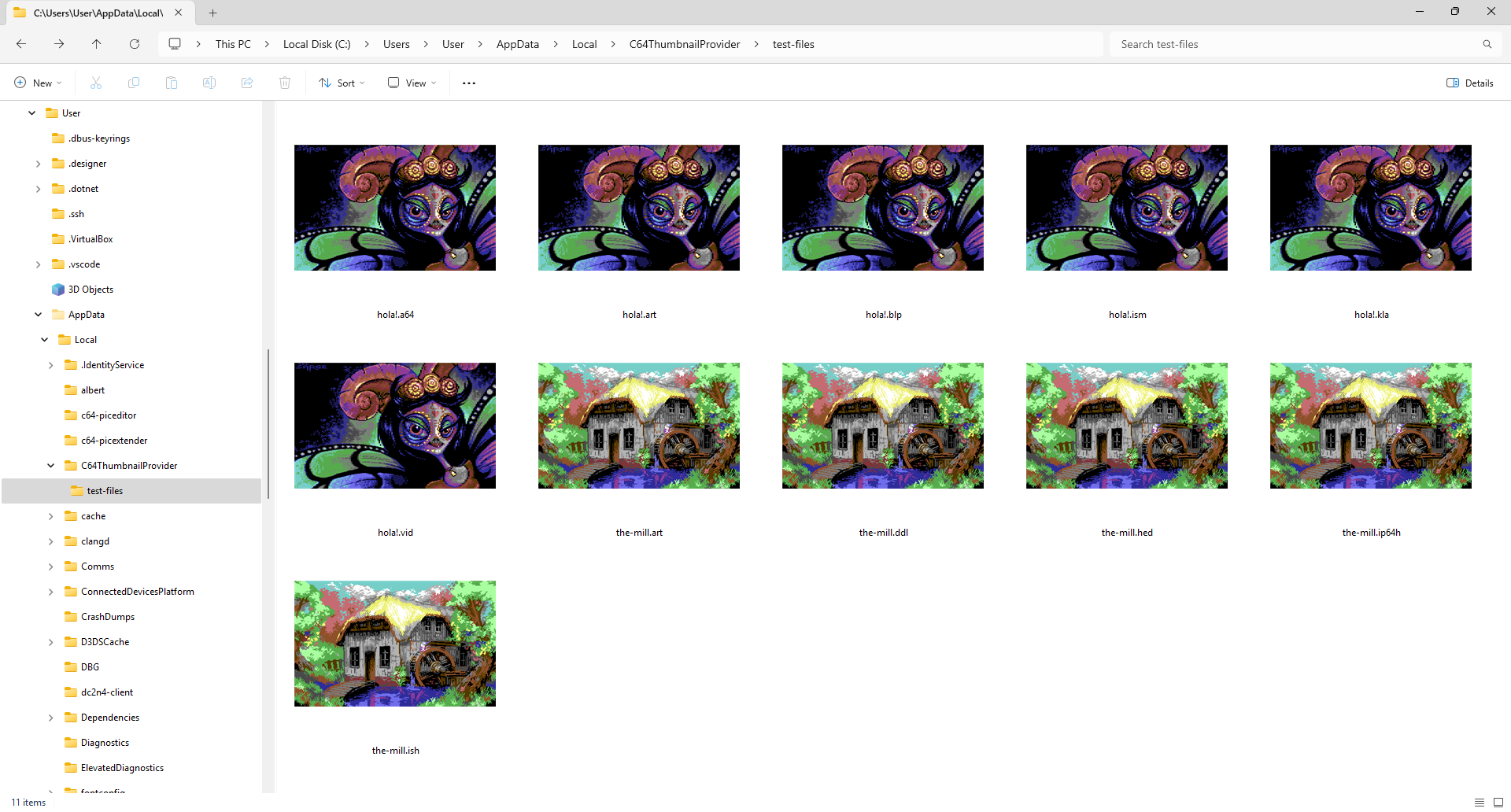Click Local Disk (C:) breadcrumb
The height and width of the screenshot is (812, 1511).
click(x=316, y=44)
